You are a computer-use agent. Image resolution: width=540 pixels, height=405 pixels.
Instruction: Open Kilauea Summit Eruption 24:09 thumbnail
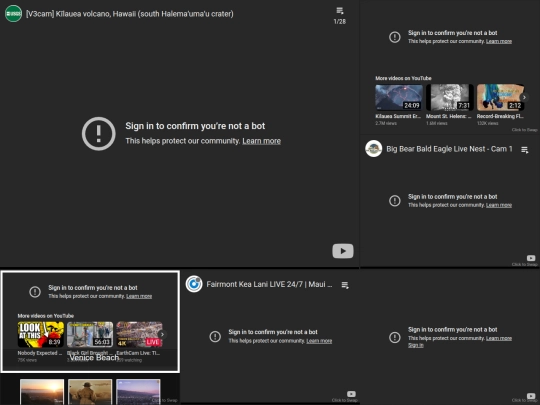(x=399, y=97)
